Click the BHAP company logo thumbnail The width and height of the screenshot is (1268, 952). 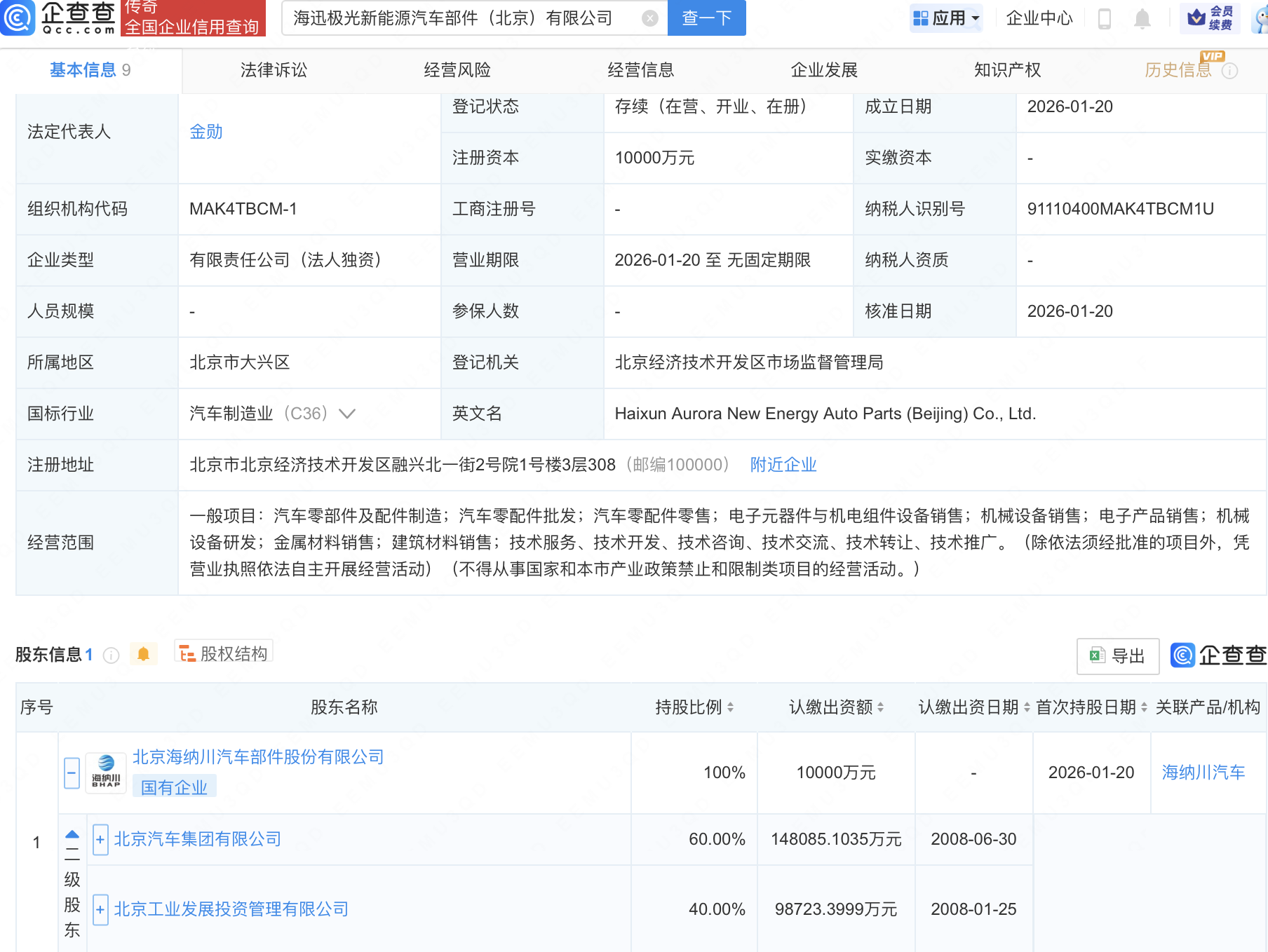tap(106, 773)
